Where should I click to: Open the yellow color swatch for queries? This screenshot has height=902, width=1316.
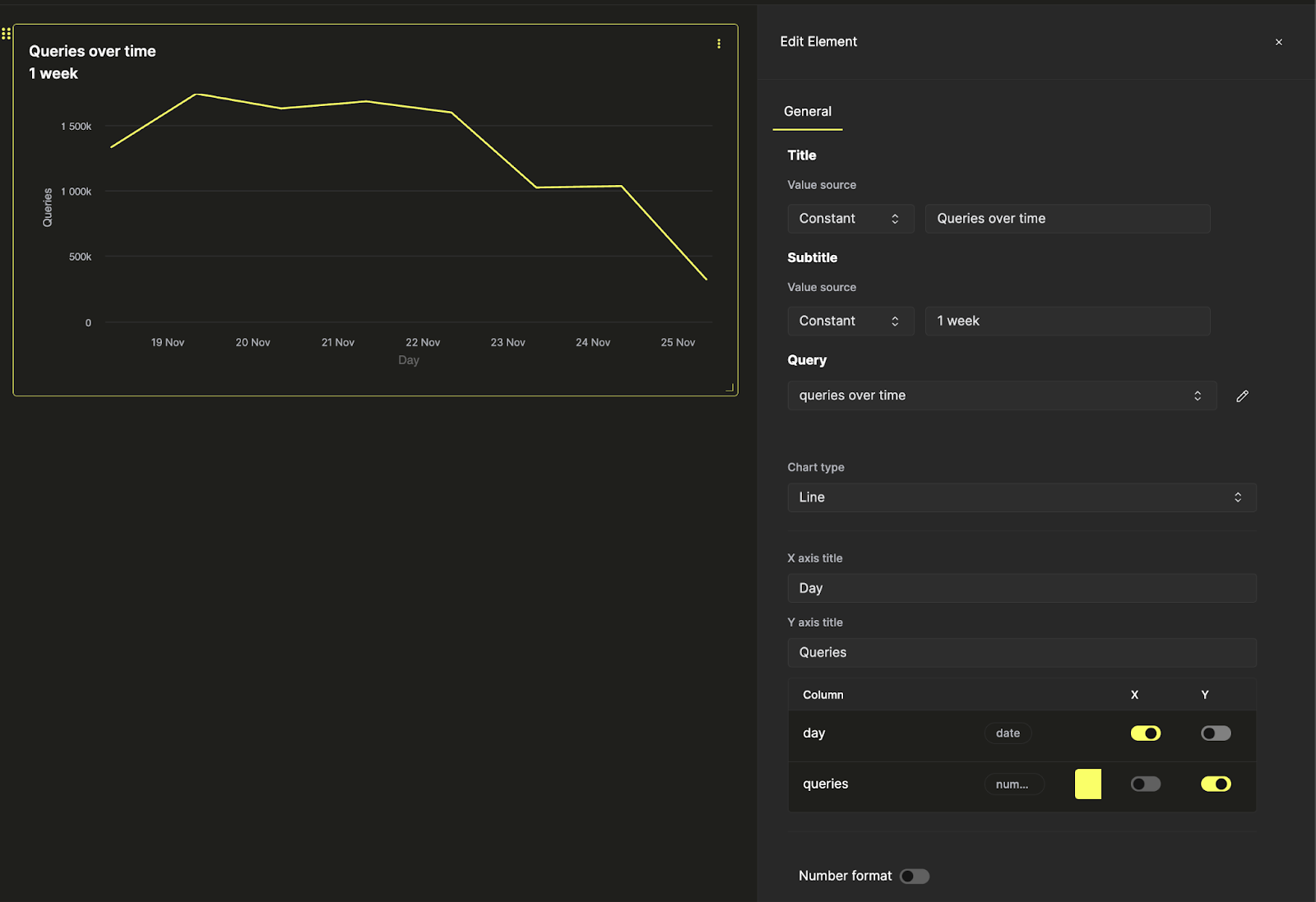click(1087, 784)
